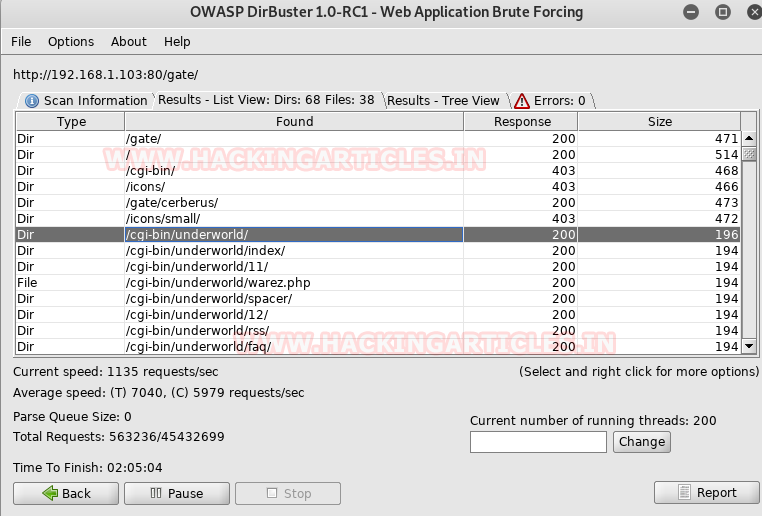Click the Average speed text
This screenshot has width=762, height=516.
(x=158, y=393)
